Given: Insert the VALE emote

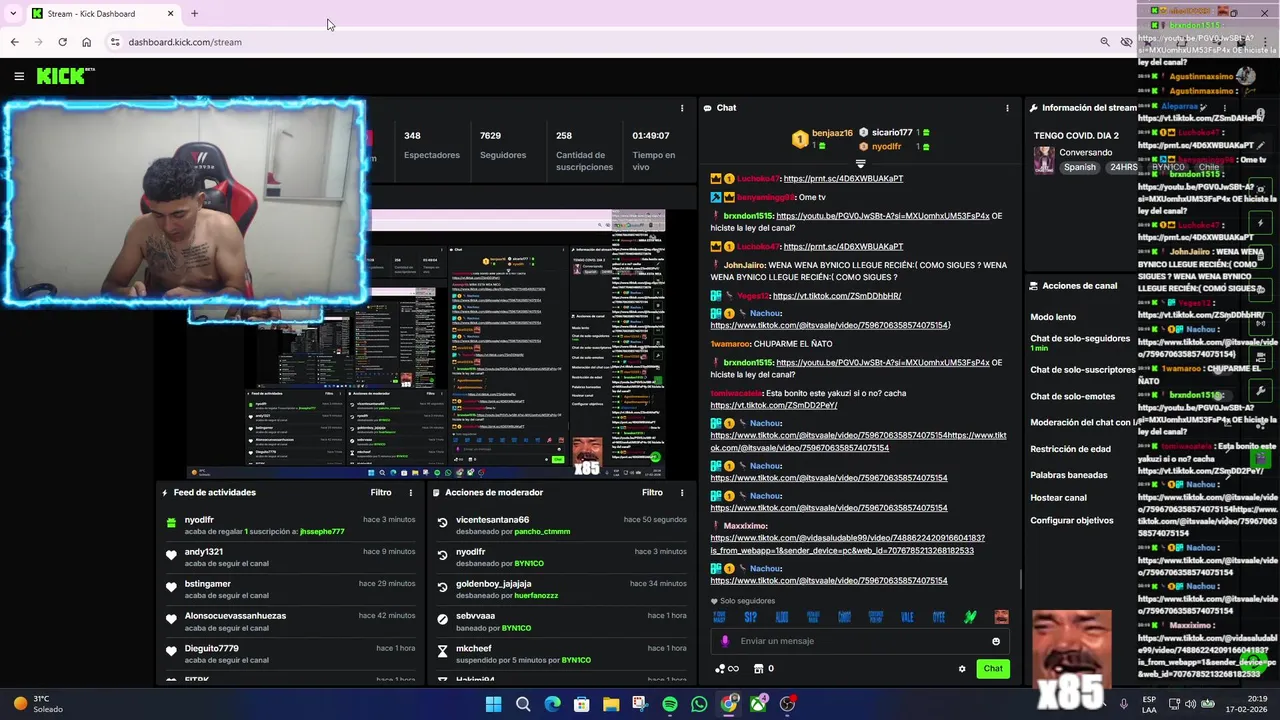Looking at the screenshot, I should pos(907,617).
